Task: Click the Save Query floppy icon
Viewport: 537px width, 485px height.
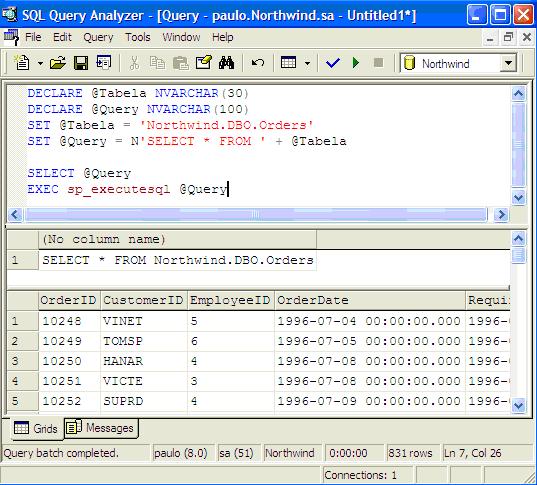Action: [x=81, y=63]
